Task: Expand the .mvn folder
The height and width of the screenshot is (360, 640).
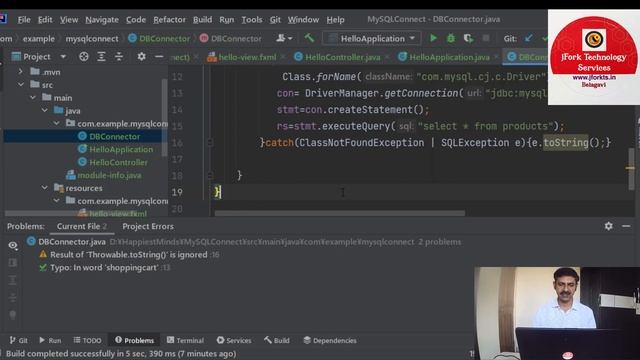Action: [20, 72]
